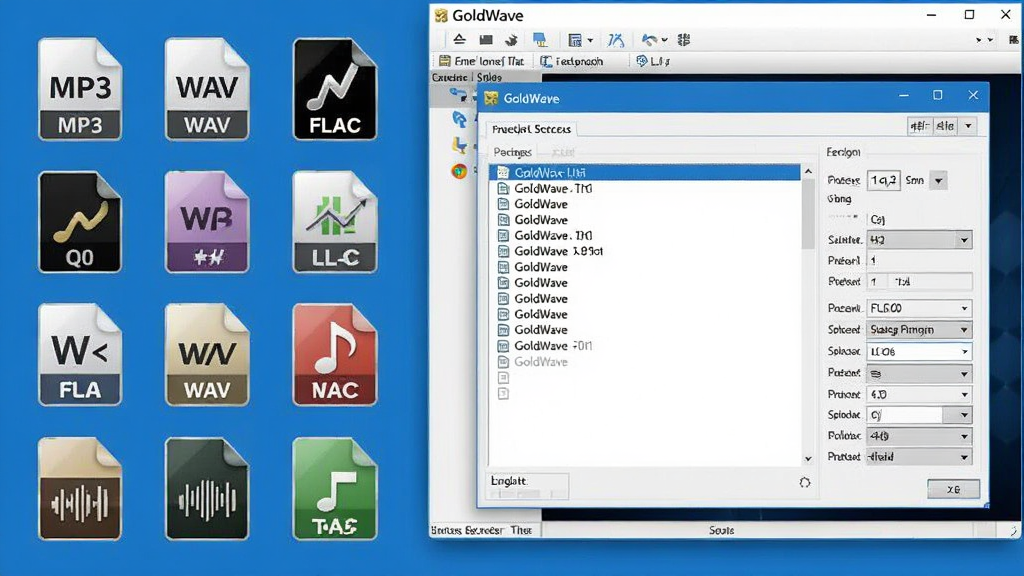Click the 'Eme lonef Tlat' toolbar button
The image size is (1024, 576).
tap(481, 61)
